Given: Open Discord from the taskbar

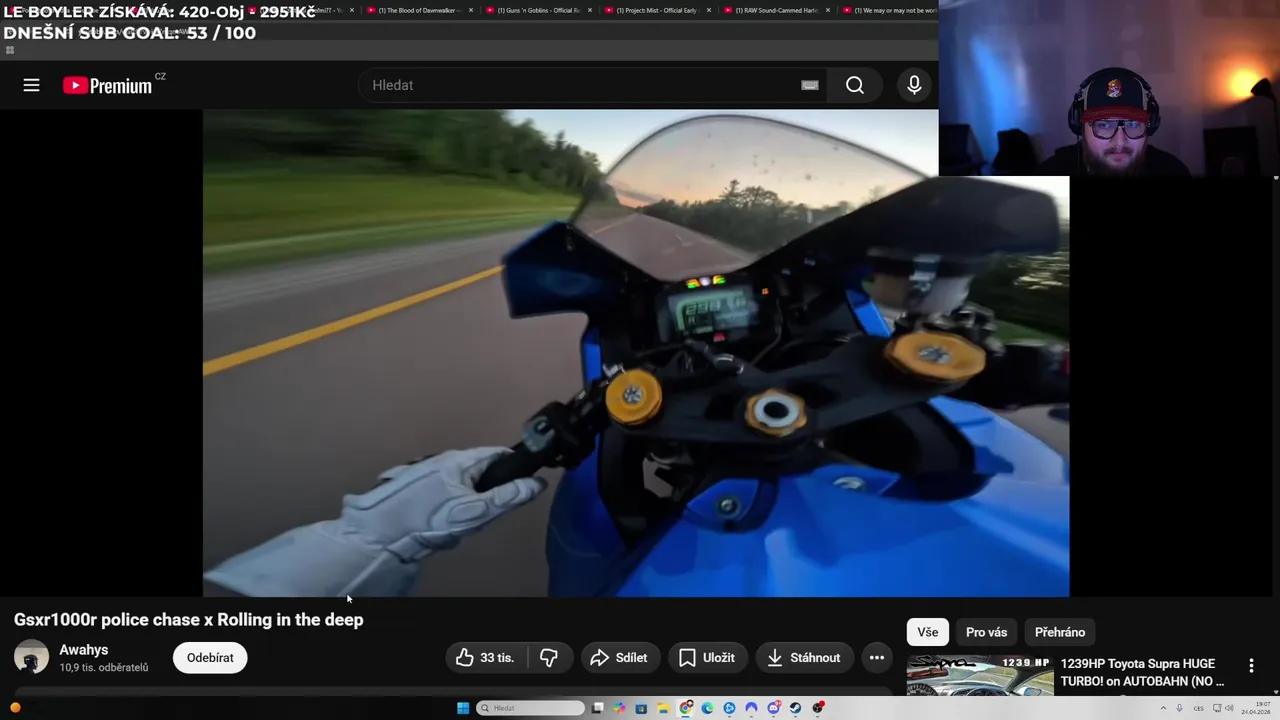Looking at the screenshot, I should [x=773, y=708].
